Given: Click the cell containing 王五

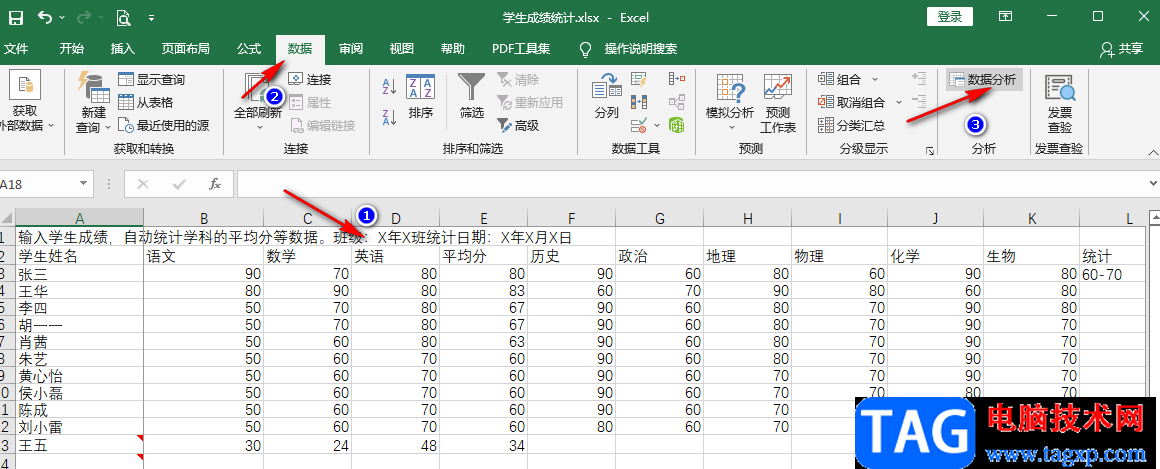Looking at the screenshot, I should (x=79, y=445).
